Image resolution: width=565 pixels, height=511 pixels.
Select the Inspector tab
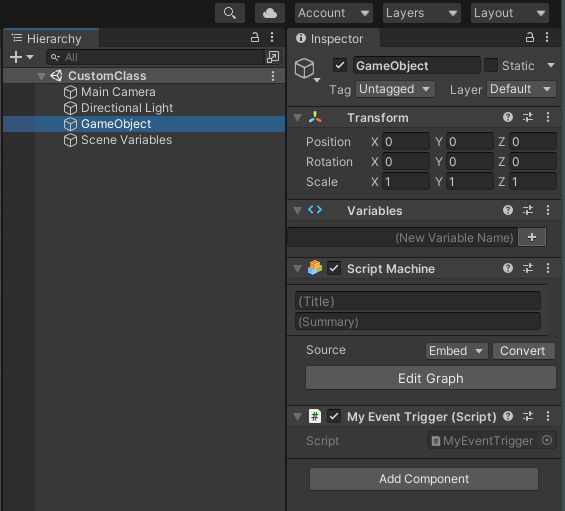pos(333,38)
